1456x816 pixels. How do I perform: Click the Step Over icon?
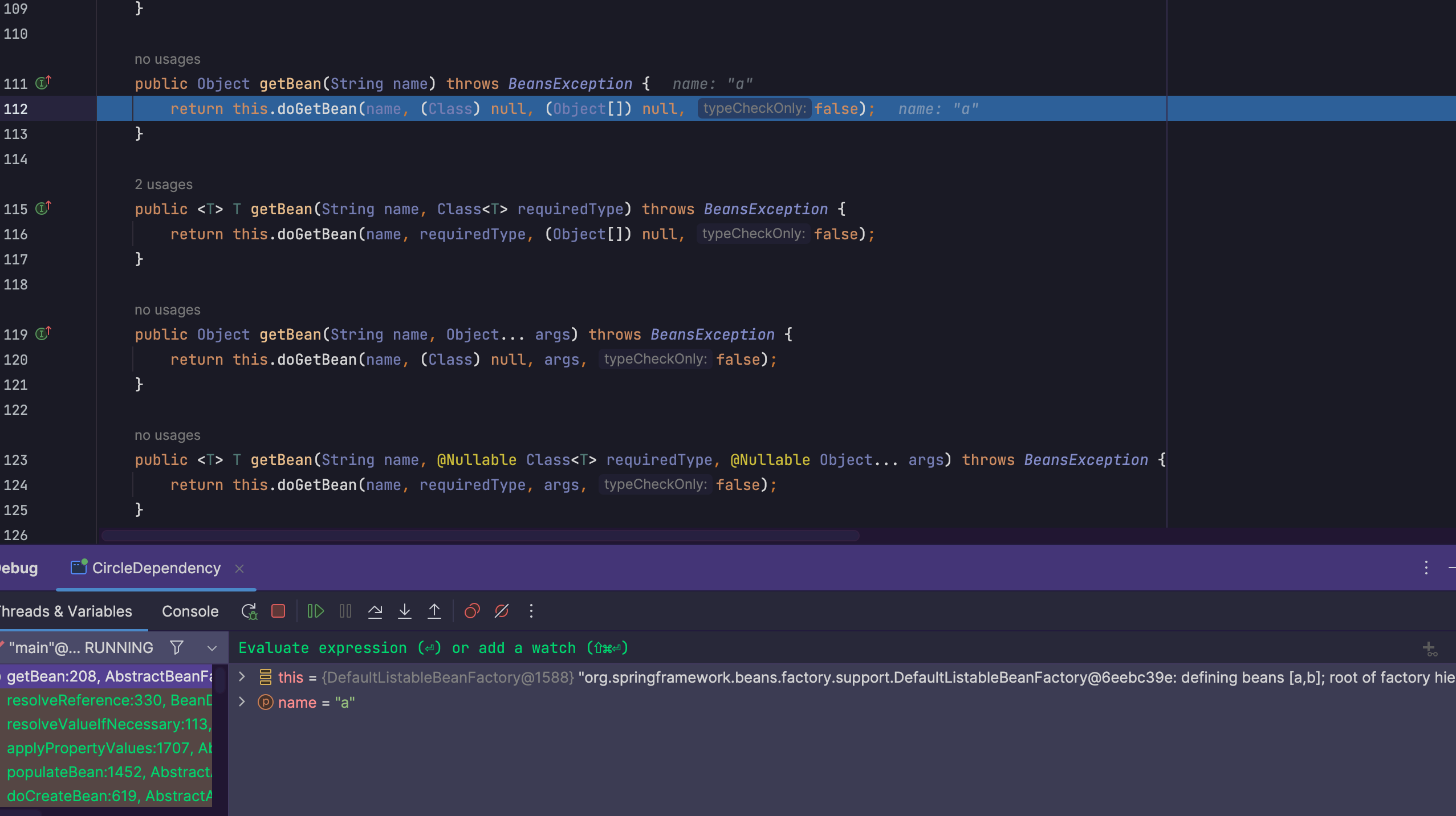[x=375, y=611]
